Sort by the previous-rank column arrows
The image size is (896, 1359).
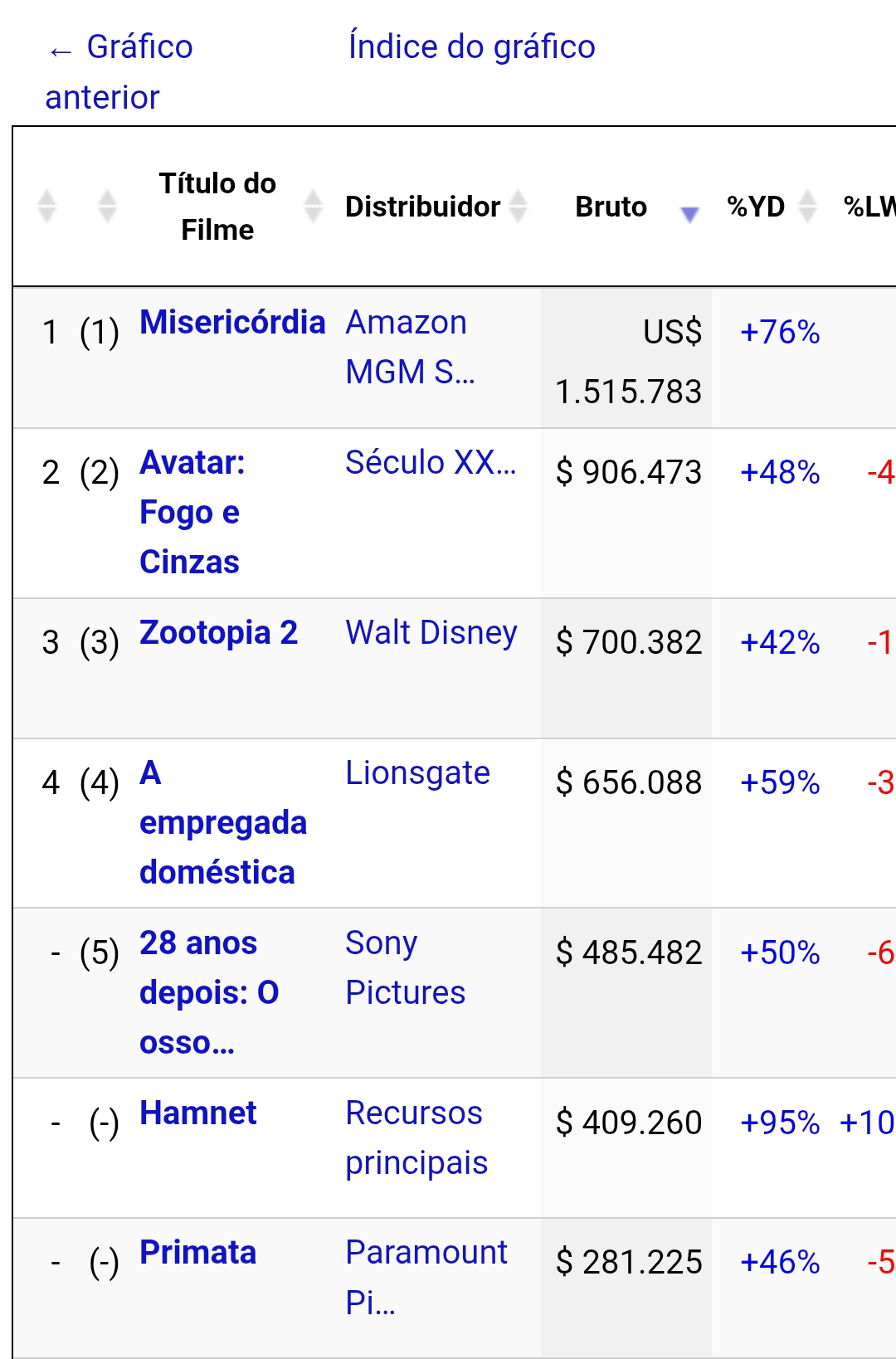[x=107, y=206]
